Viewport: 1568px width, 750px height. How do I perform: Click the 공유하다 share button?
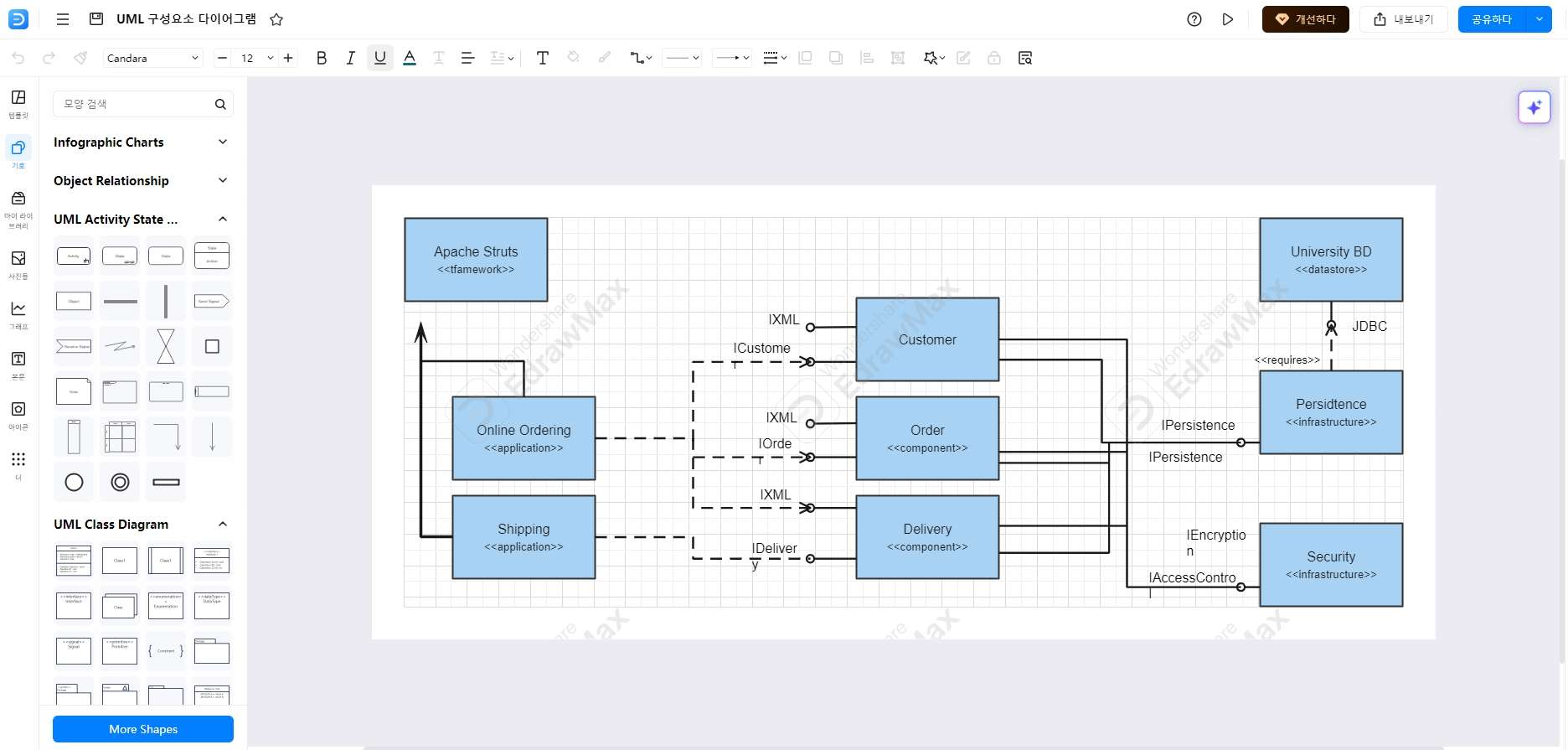1492,19
